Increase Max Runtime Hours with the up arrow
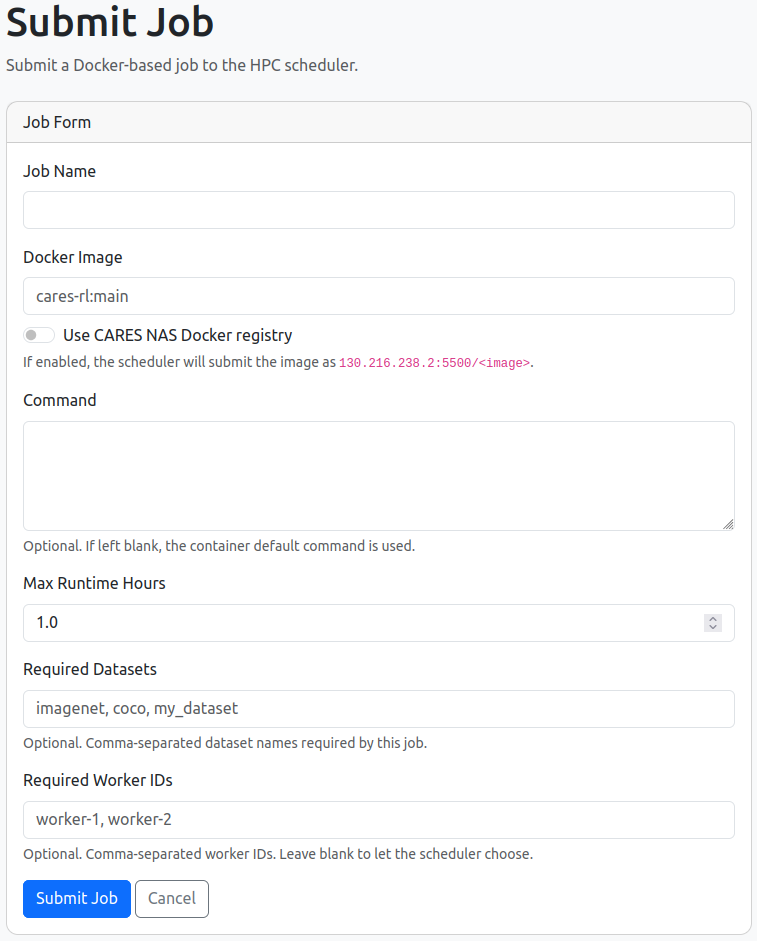 click(713, 619)
